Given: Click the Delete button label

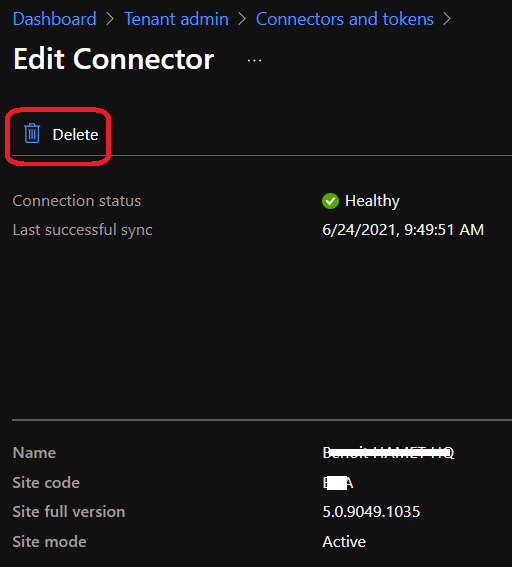Looking at the screenshot, I should pos(75,135).
